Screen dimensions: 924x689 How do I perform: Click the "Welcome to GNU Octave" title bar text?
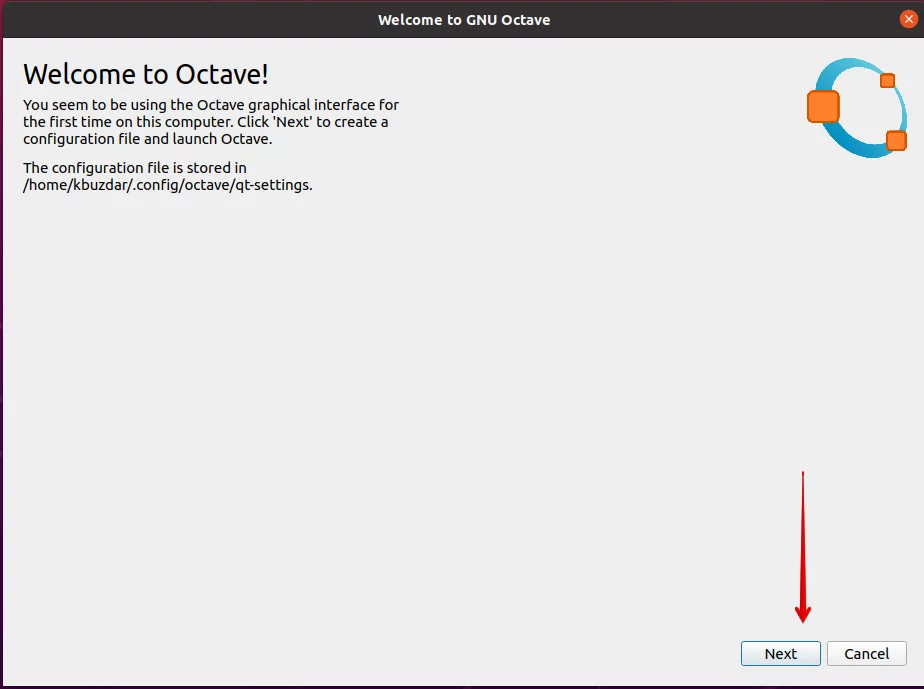point(464,19)
